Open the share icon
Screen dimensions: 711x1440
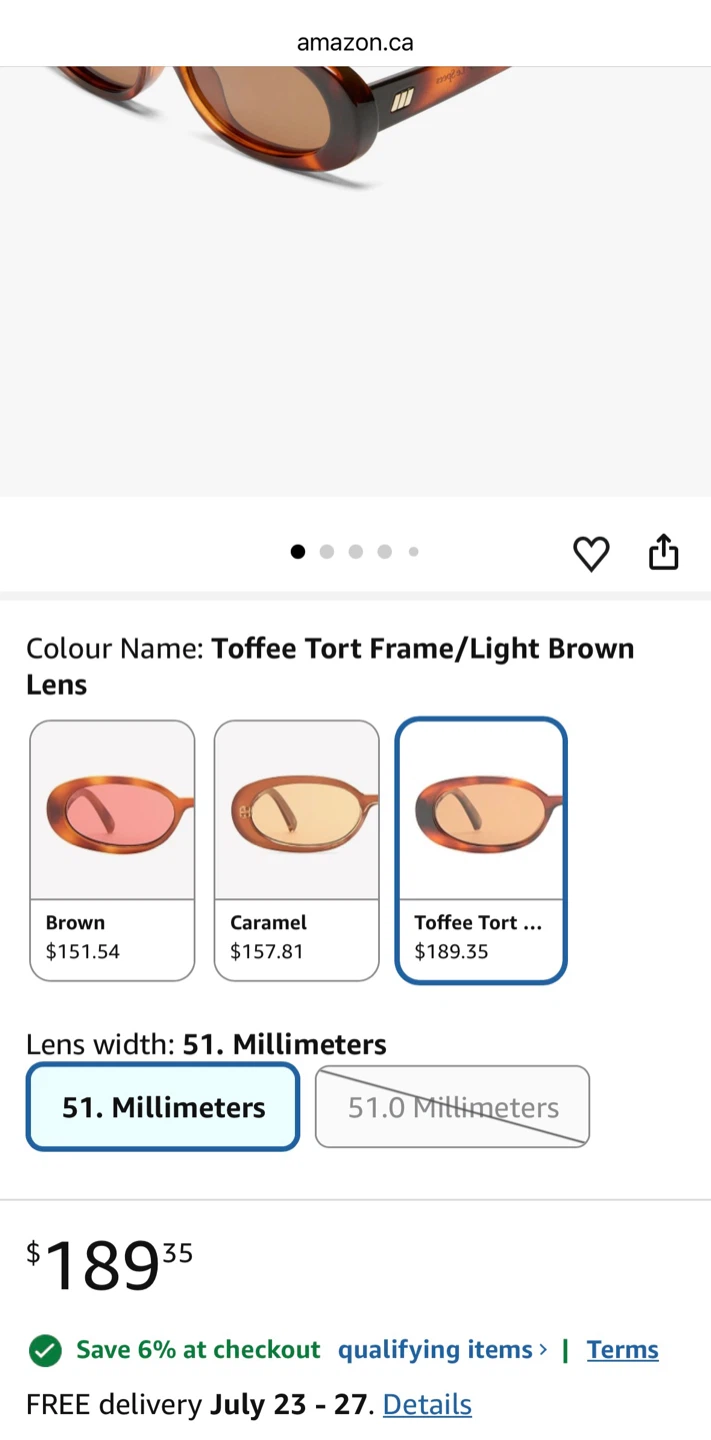pyautogui.click(x=664, y=552)
